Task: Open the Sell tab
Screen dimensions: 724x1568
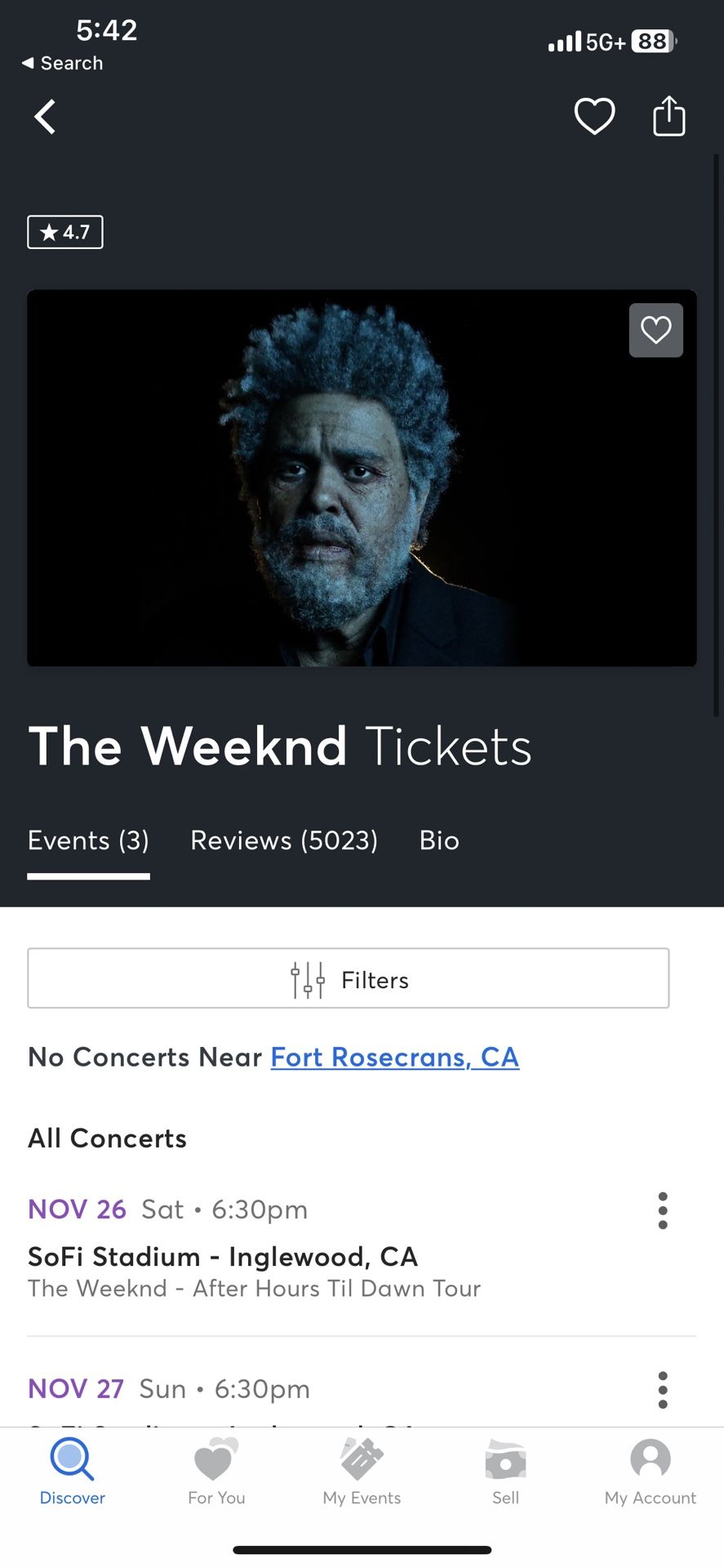Action: (x=505, y=1472)
